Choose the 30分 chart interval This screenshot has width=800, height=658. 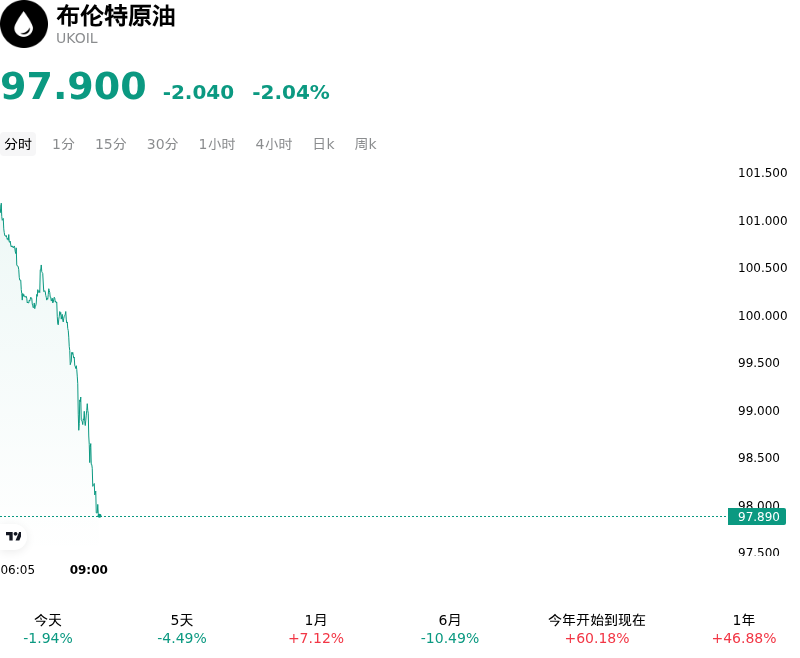coord(162,144)
